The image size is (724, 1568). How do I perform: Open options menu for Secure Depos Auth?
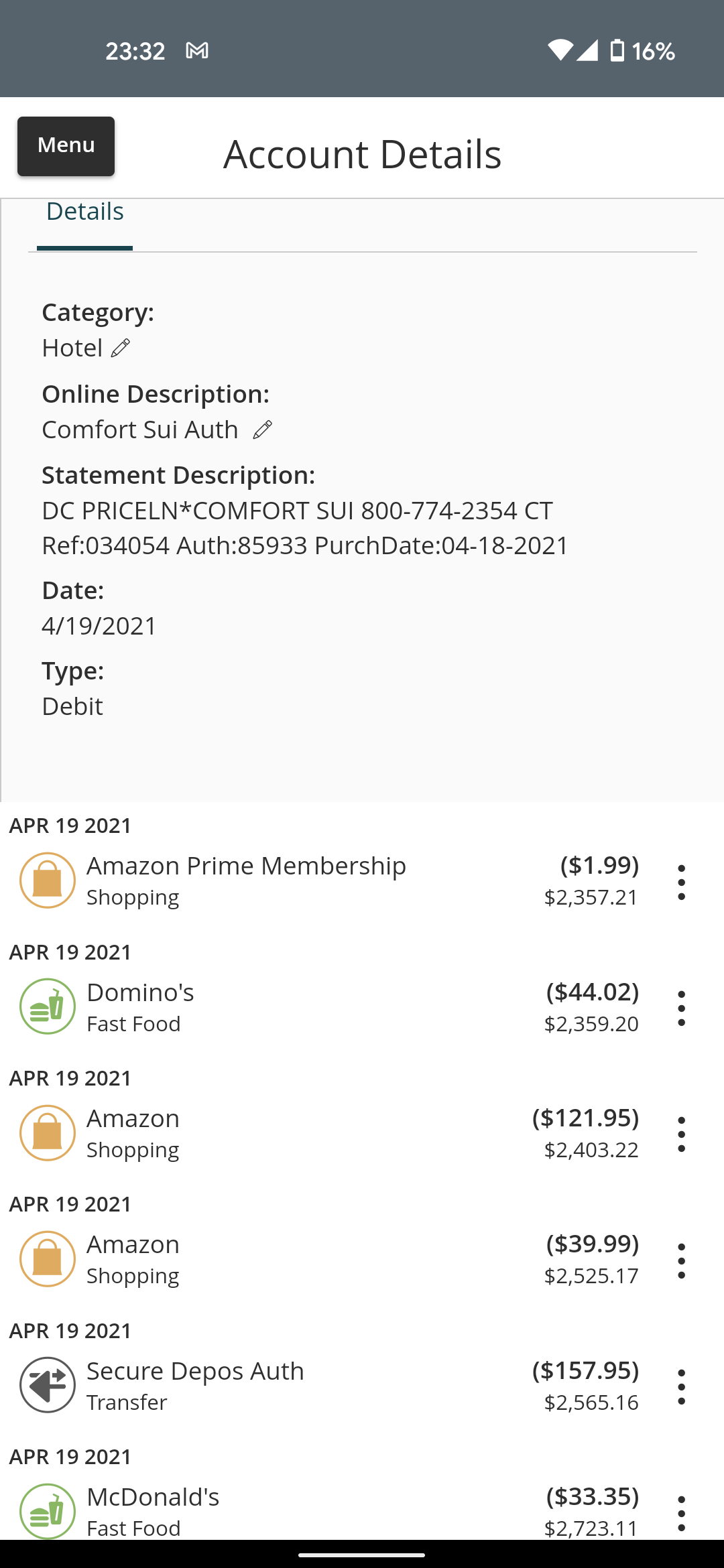(681, 1387)
